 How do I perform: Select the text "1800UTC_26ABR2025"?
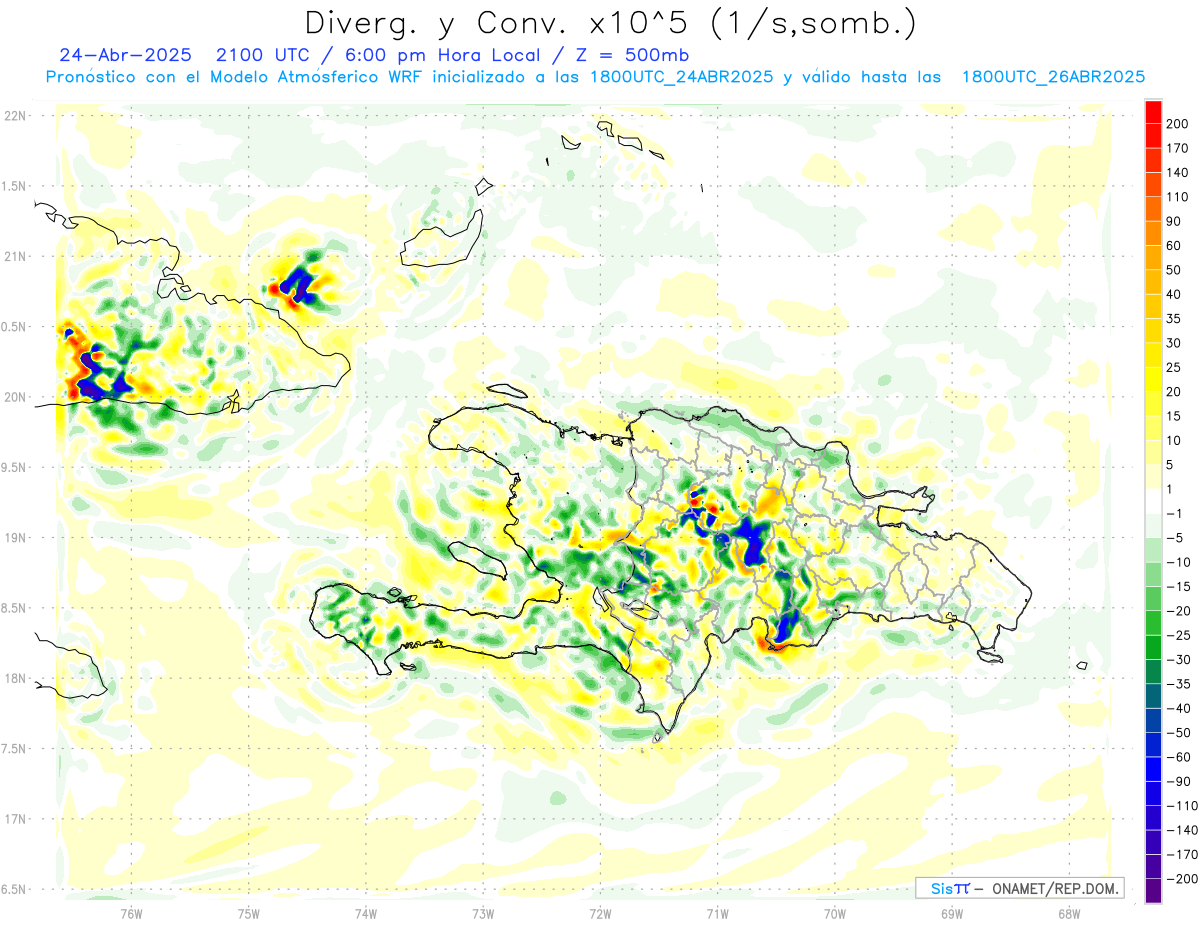point(1053,77)
